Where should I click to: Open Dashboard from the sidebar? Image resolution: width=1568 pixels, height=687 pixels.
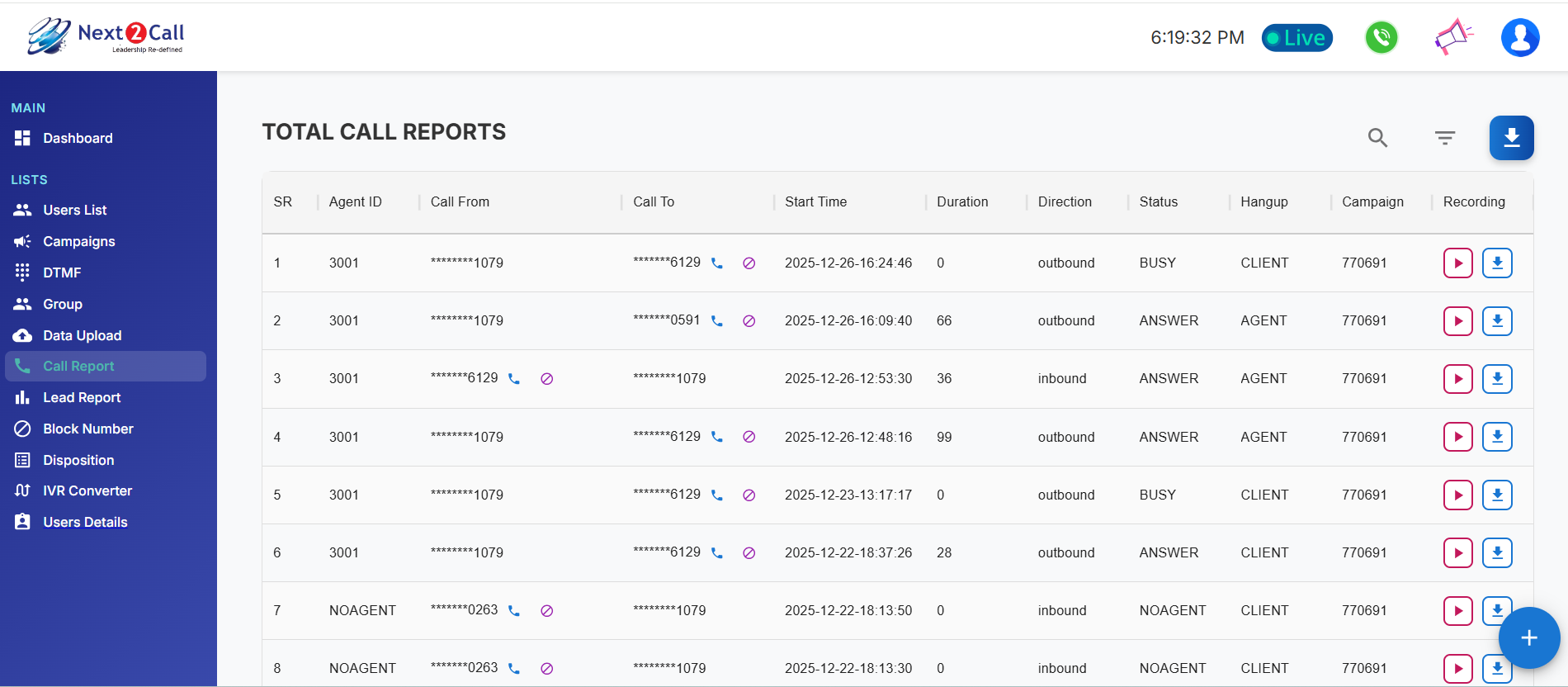78,138
